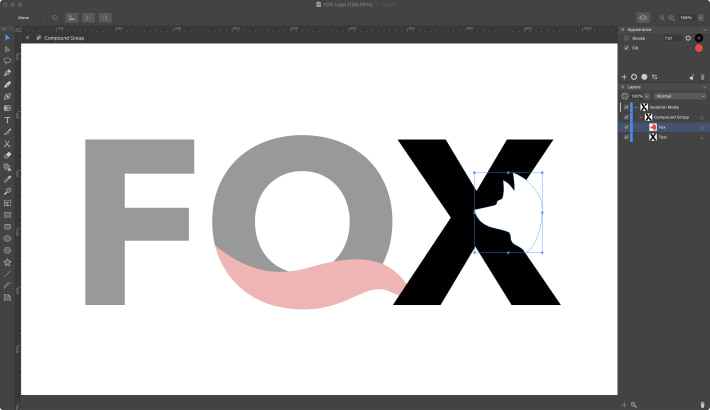Add new layer at Layers panel bottom

624,405
